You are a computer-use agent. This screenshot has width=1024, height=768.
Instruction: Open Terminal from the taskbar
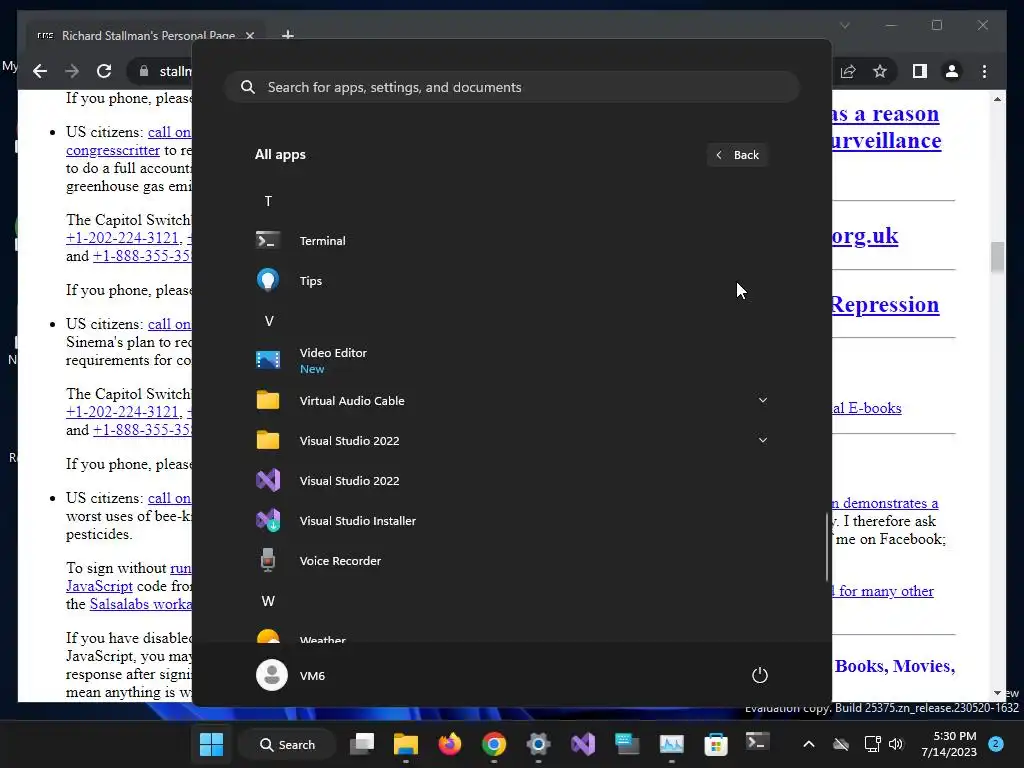coord(758,742)
